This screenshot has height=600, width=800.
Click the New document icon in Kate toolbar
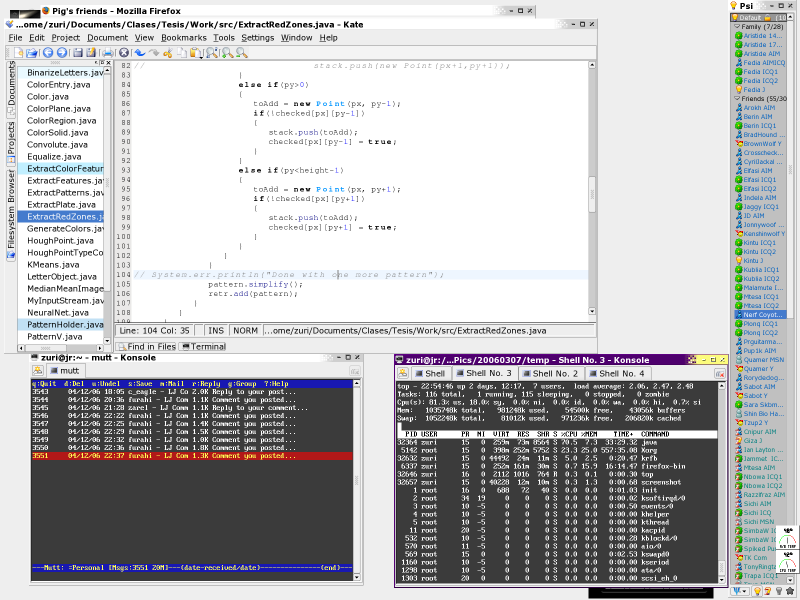click(x=18, y=52)
